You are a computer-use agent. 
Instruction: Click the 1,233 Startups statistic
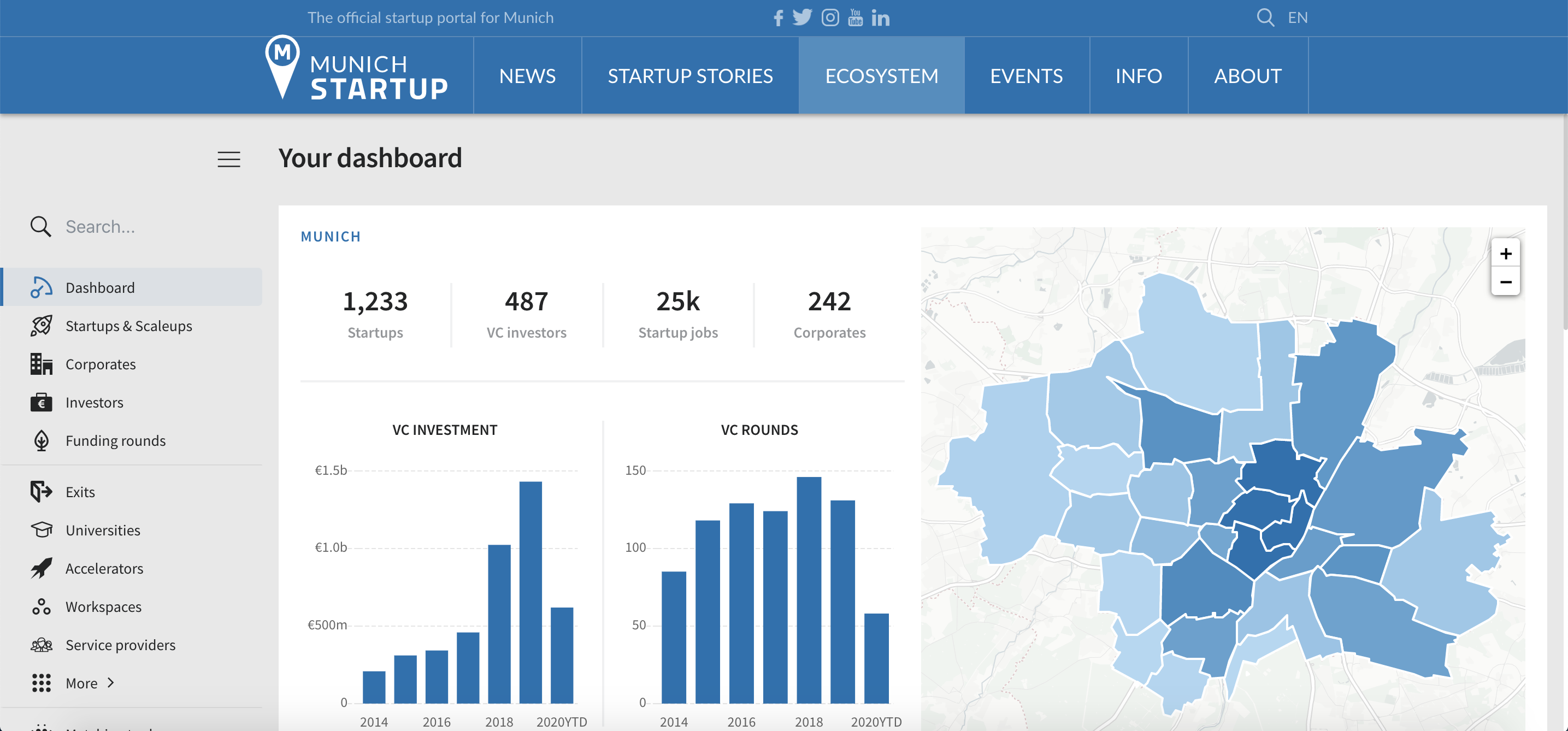(375, 314)
